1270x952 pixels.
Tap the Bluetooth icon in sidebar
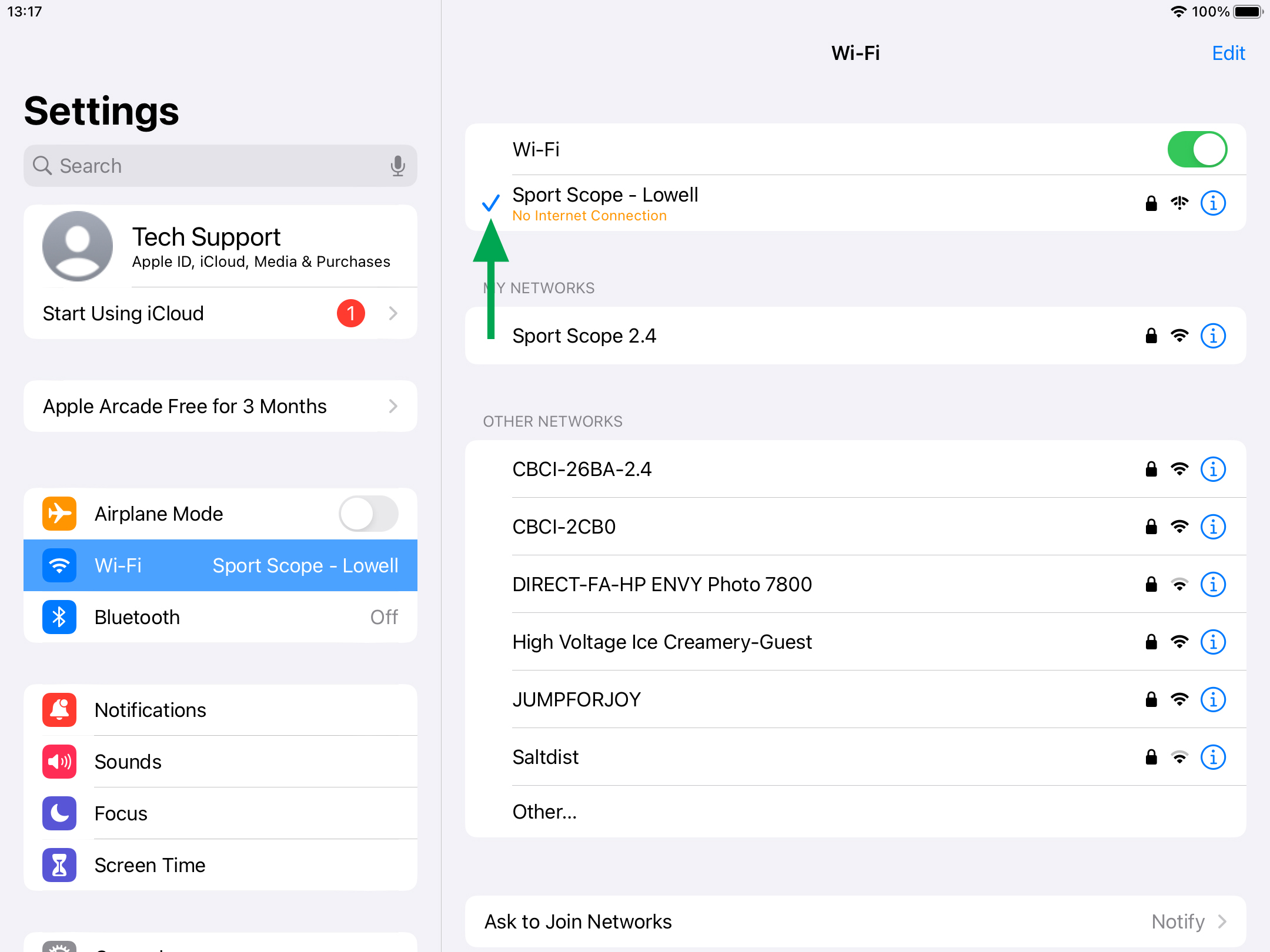pyautogui.click(x=59, y=617)
